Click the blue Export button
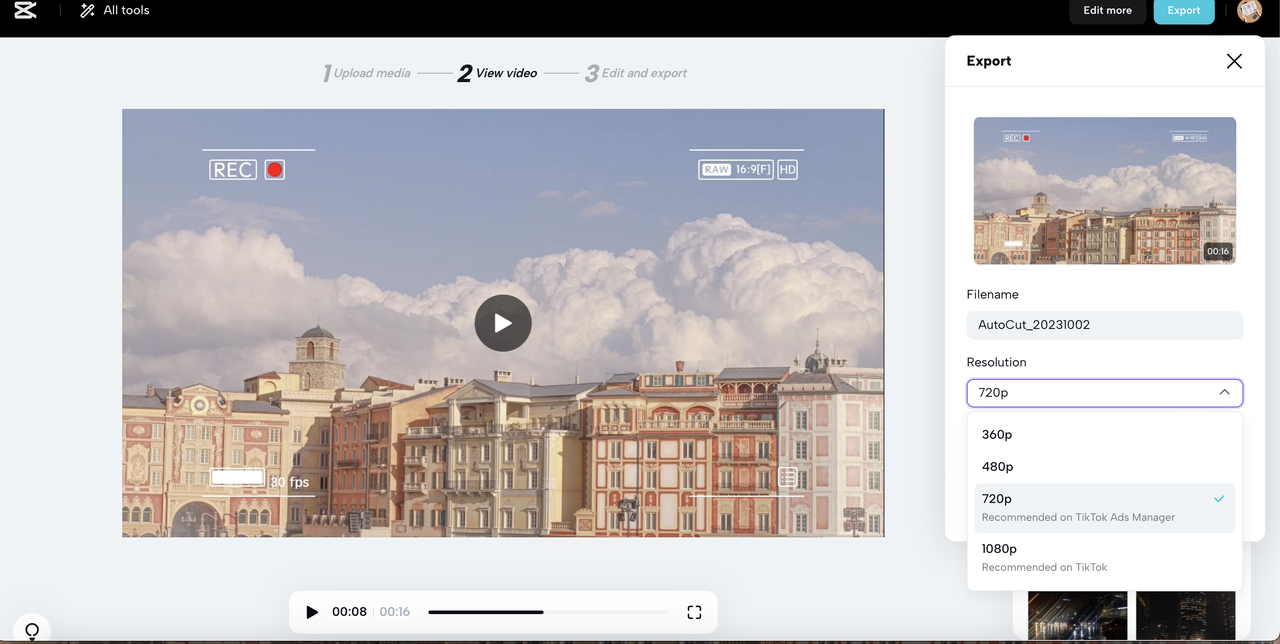Viewport: 1280px width, 644px height. point(1184,10)
